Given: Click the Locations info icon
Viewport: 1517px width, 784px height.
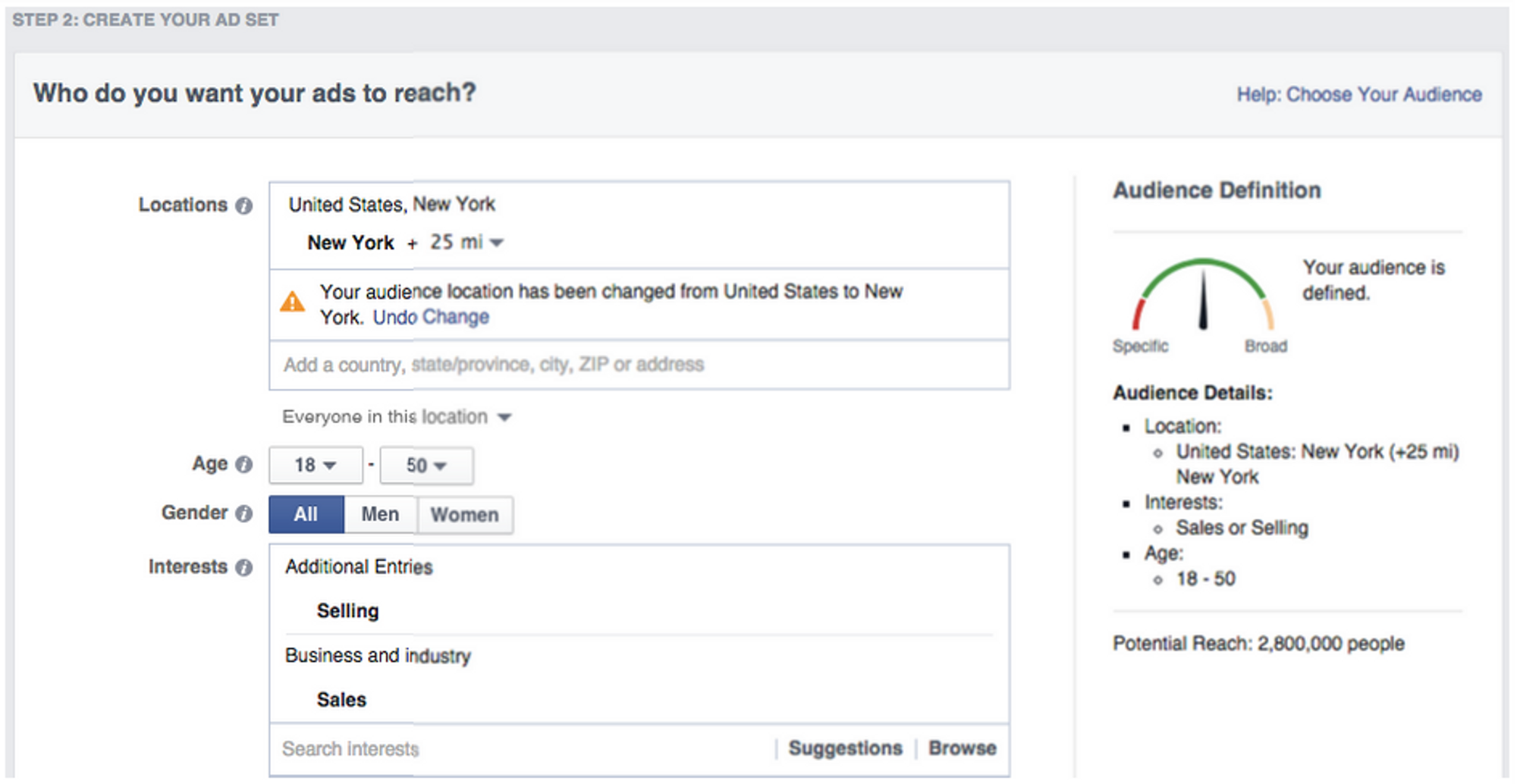Looking at the screenshot, I should 243,205.
